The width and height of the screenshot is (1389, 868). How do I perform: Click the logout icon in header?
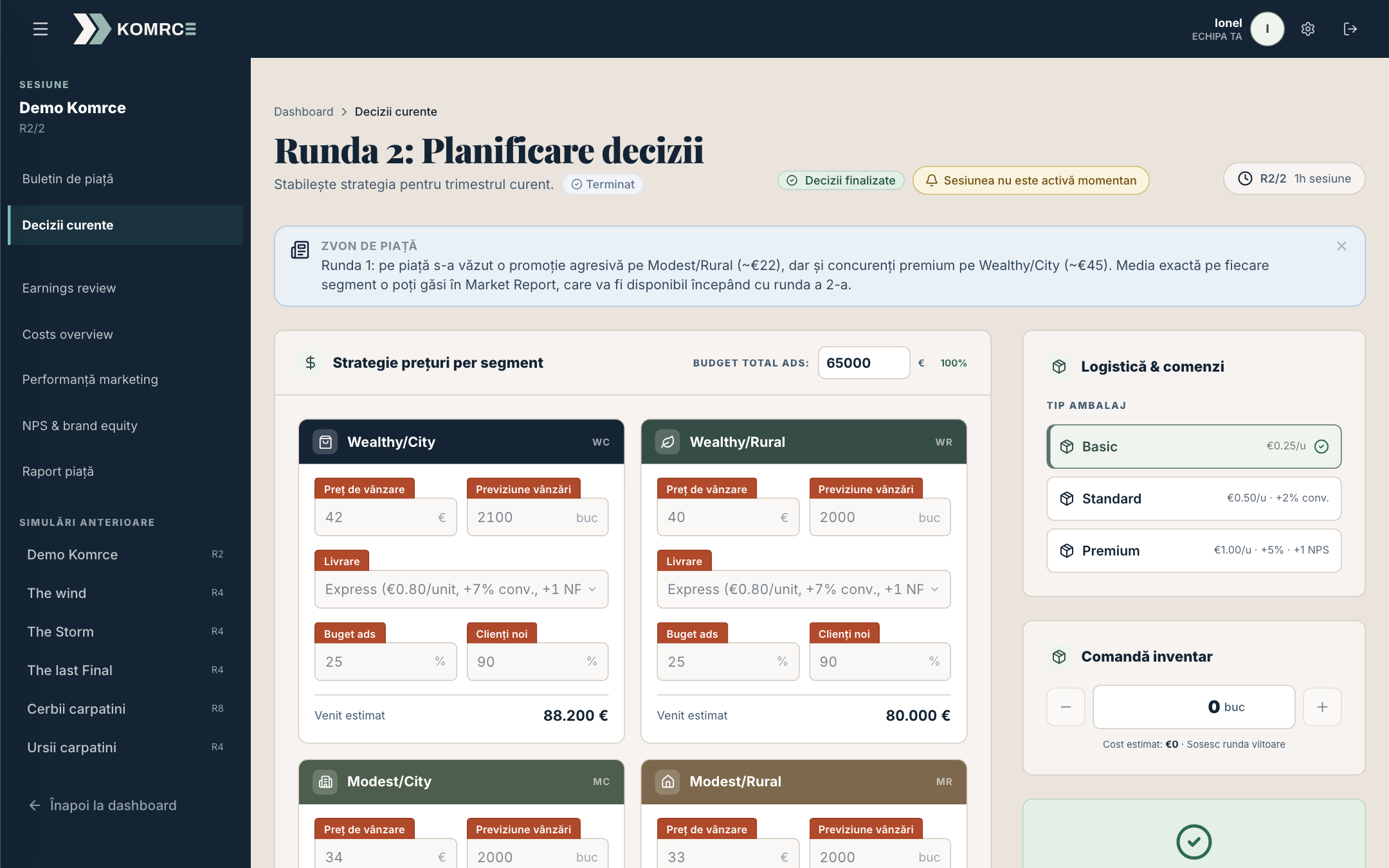click(x=1350, y=29)
